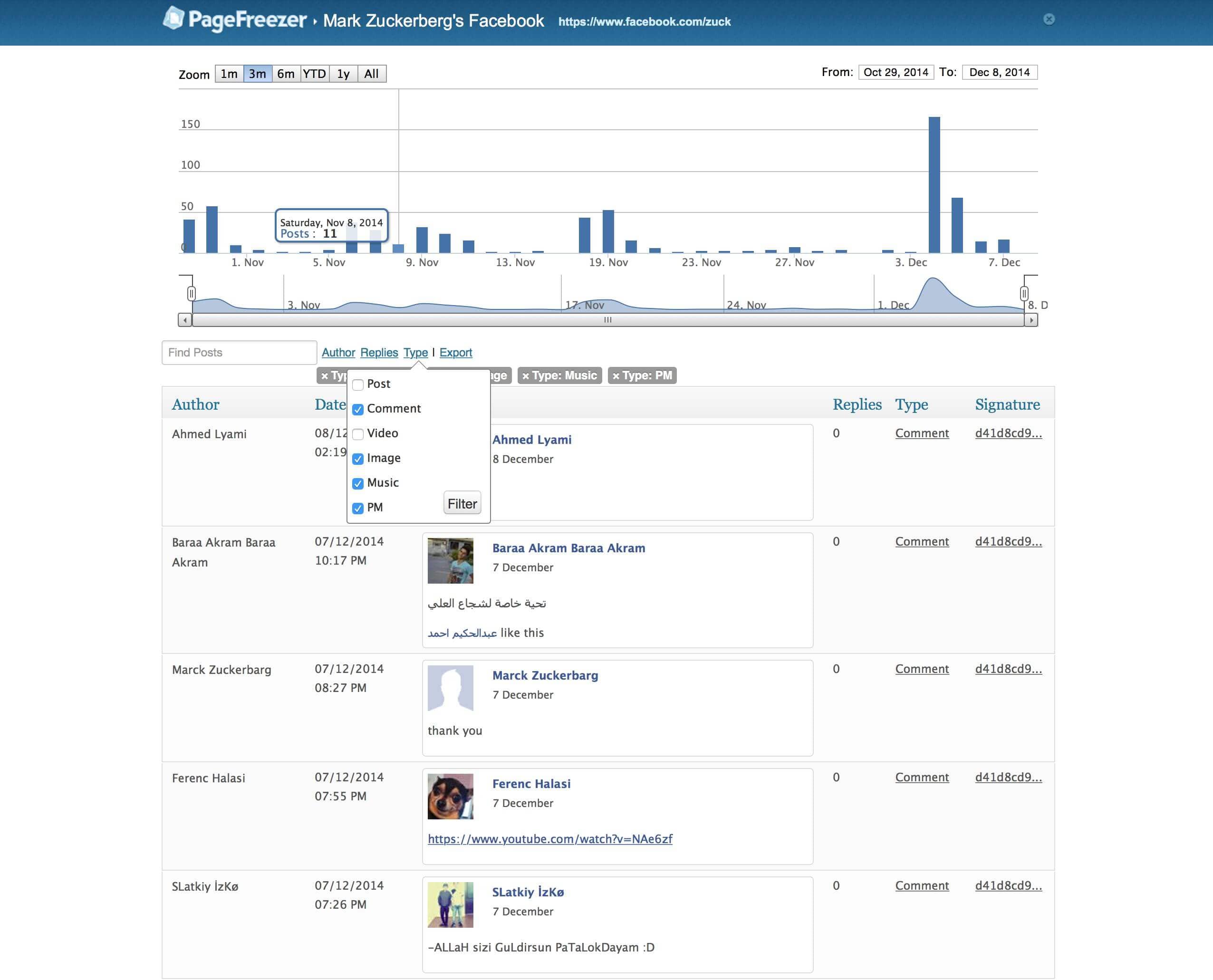Click Marck Zuckerbarg's default avatar thumbnail
Screen dimensions: 1213x980
point(451,688)
